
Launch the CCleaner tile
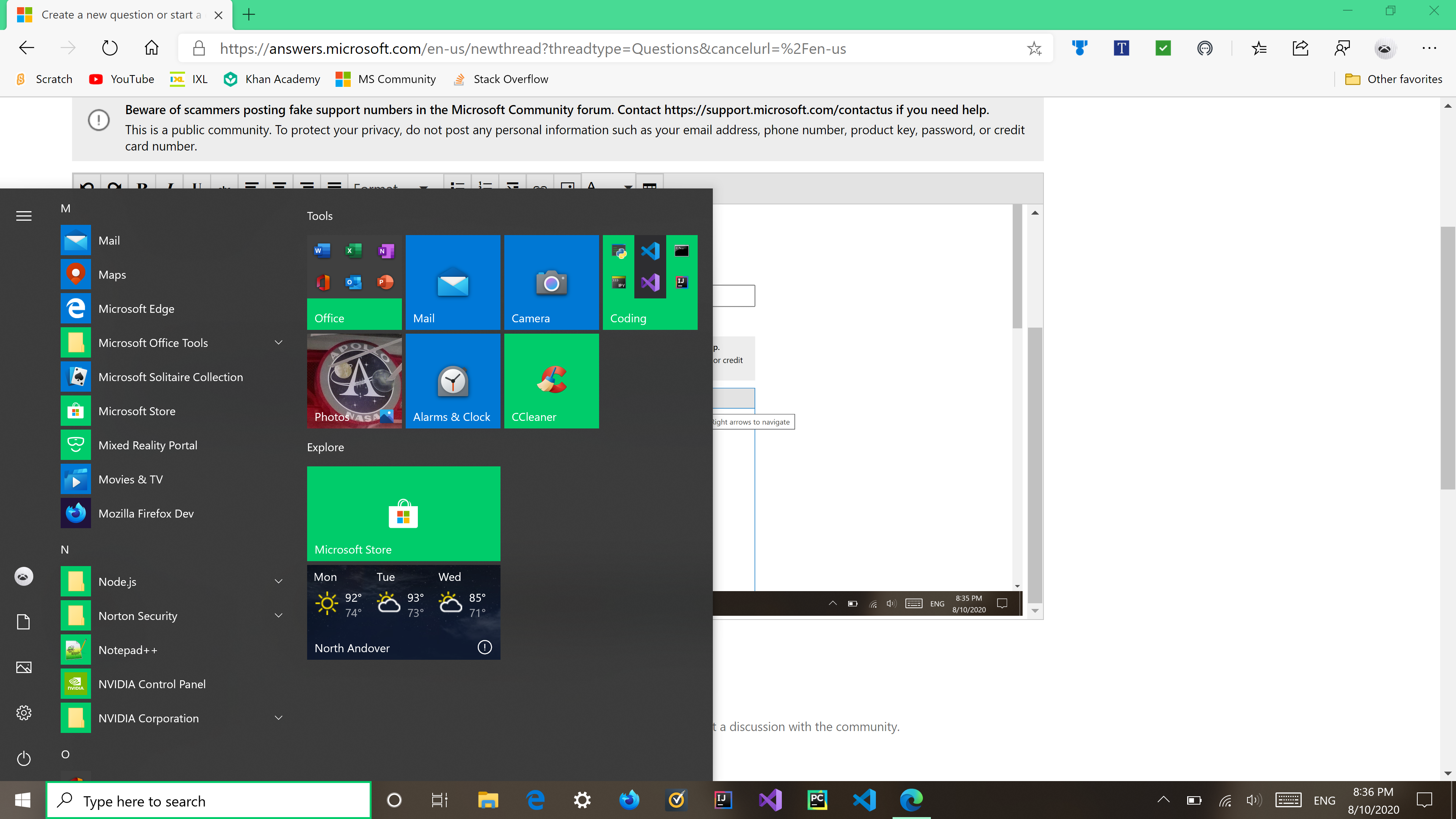coord(551,381)
